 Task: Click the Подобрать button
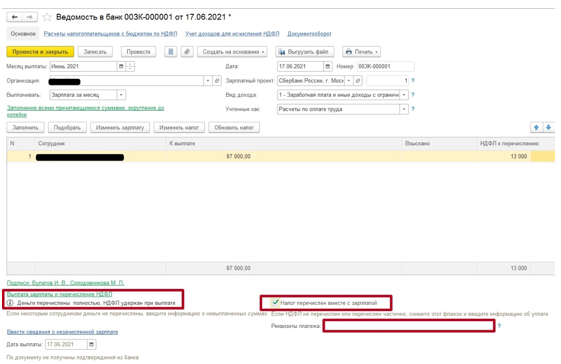click(x=67, y=127)
